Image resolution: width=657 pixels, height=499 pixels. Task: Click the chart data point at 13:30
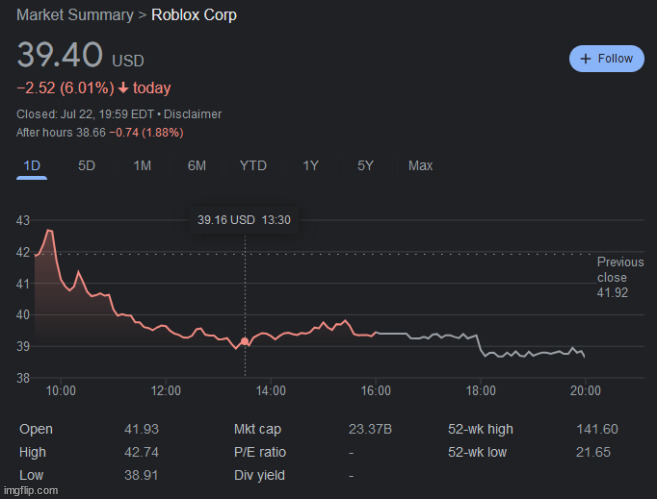tap(245, 341)
